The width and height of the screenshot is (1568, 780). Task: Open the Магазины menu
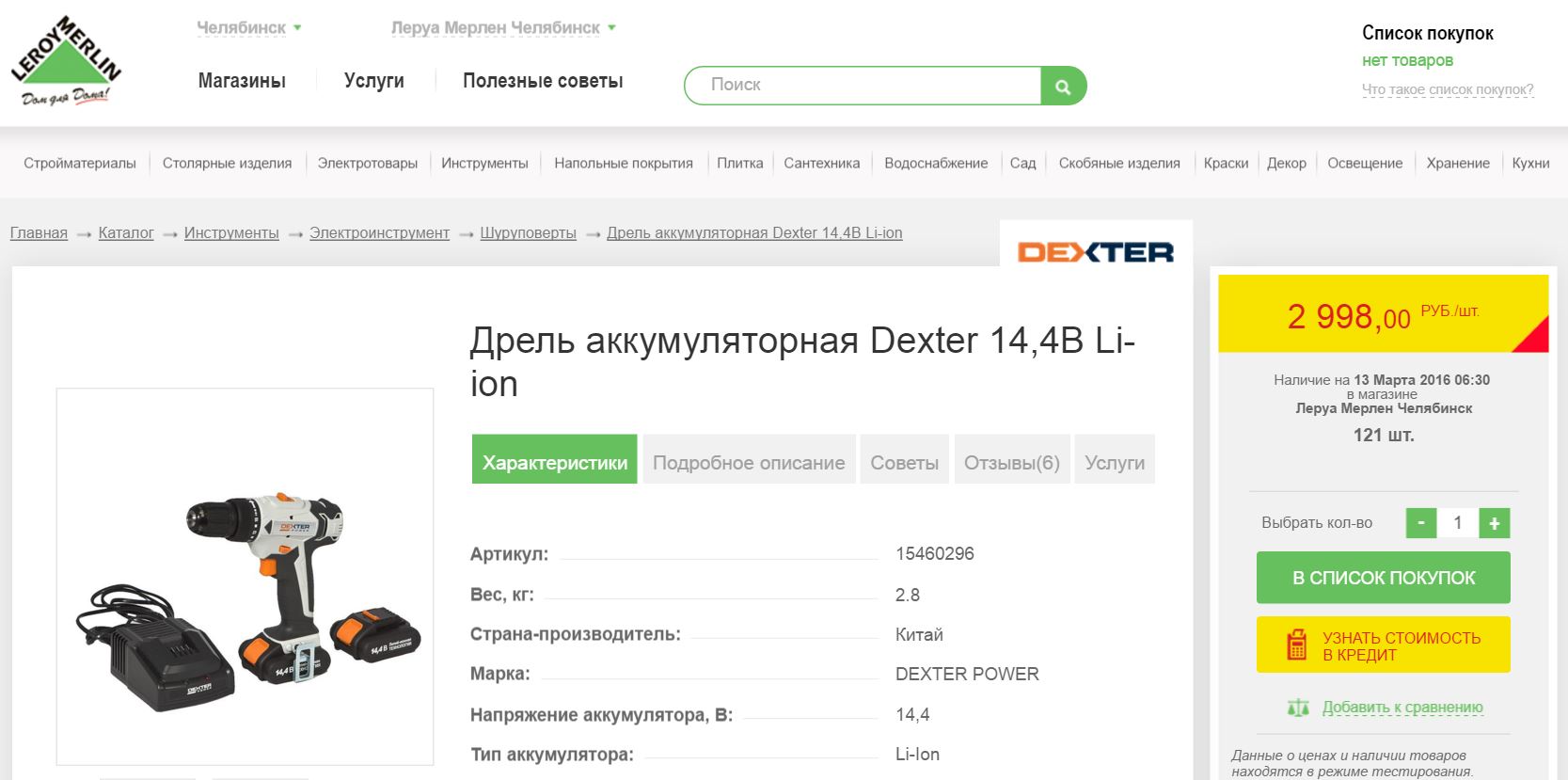tap(242, 81)
